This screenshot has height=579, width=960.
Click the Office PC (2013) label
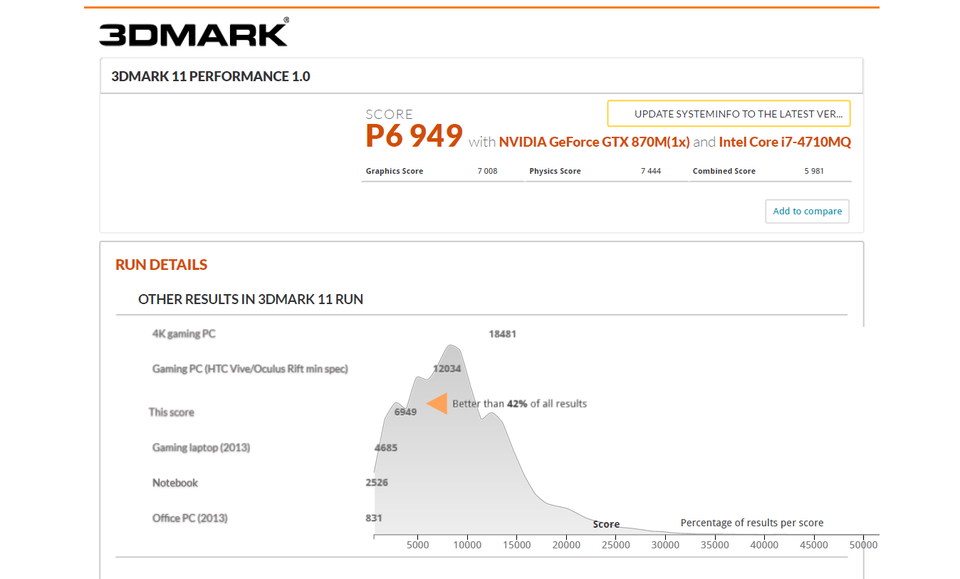click(190, 518)
